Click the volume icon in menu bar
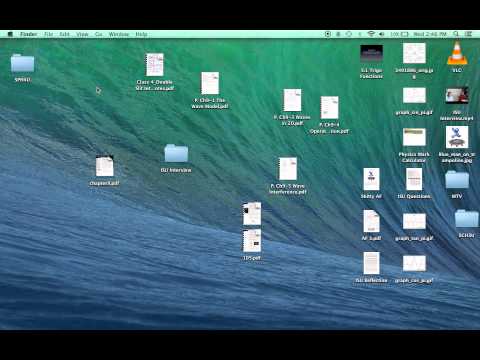The width and height of the screenshot is (480, 360). click(x=382, y=34)
